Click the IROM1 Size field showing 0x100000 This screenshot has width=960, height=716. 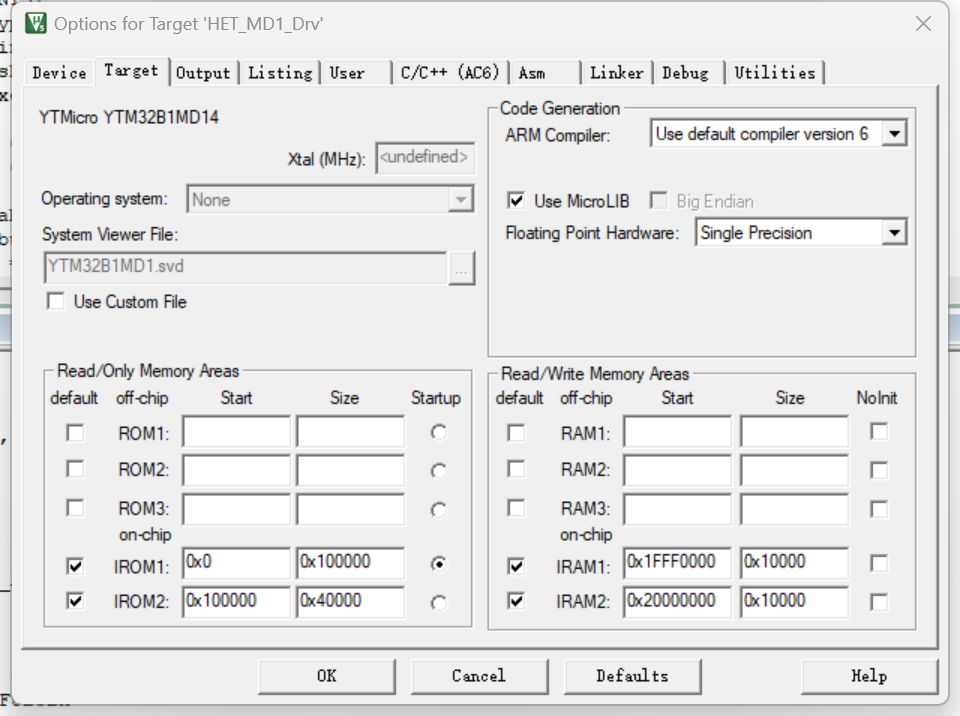tap(350, 563)
